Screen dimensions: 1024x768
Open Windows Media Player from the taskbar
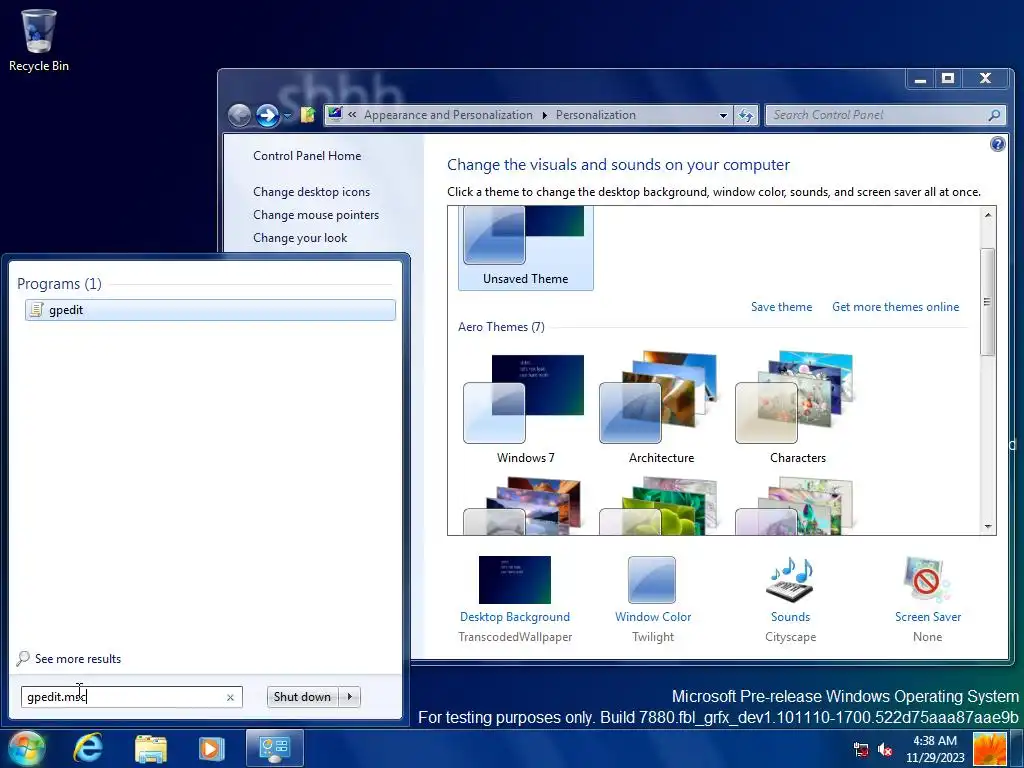(x=211, y=748)
